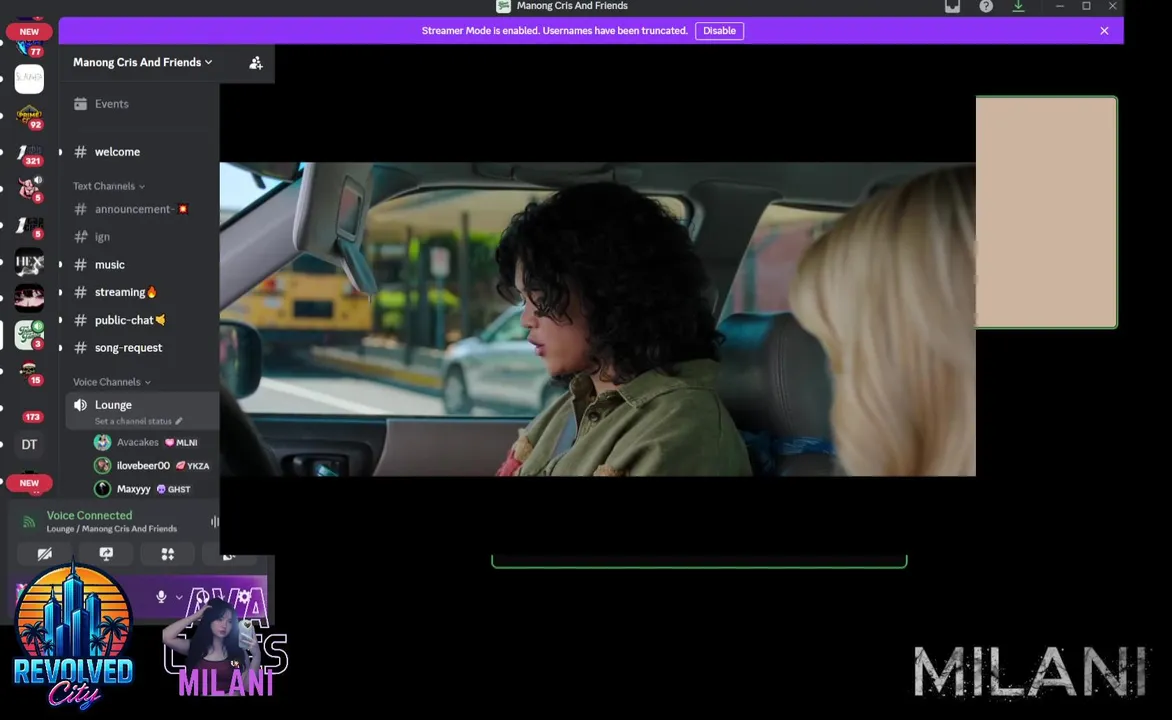The width and height of the screenshot is (1172, 720).
Task: Open the Help question mark icon
Action: coord(986,7)
